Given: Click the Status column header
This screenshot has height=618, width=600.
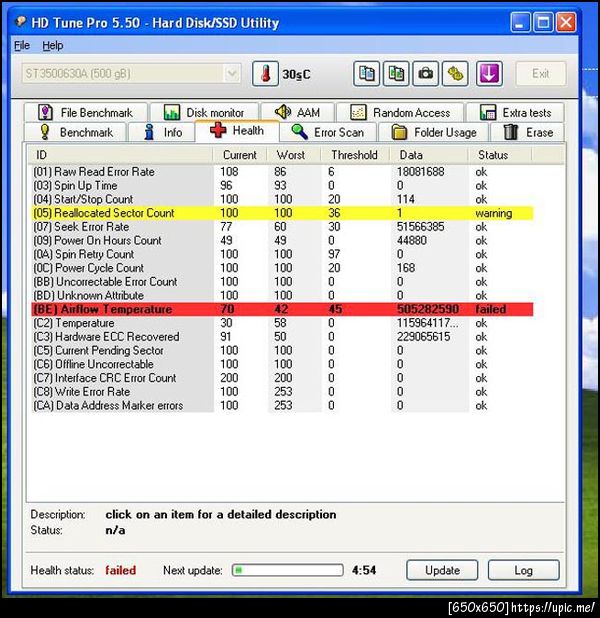Looking at the screenshot, I should tap(500, 155).
